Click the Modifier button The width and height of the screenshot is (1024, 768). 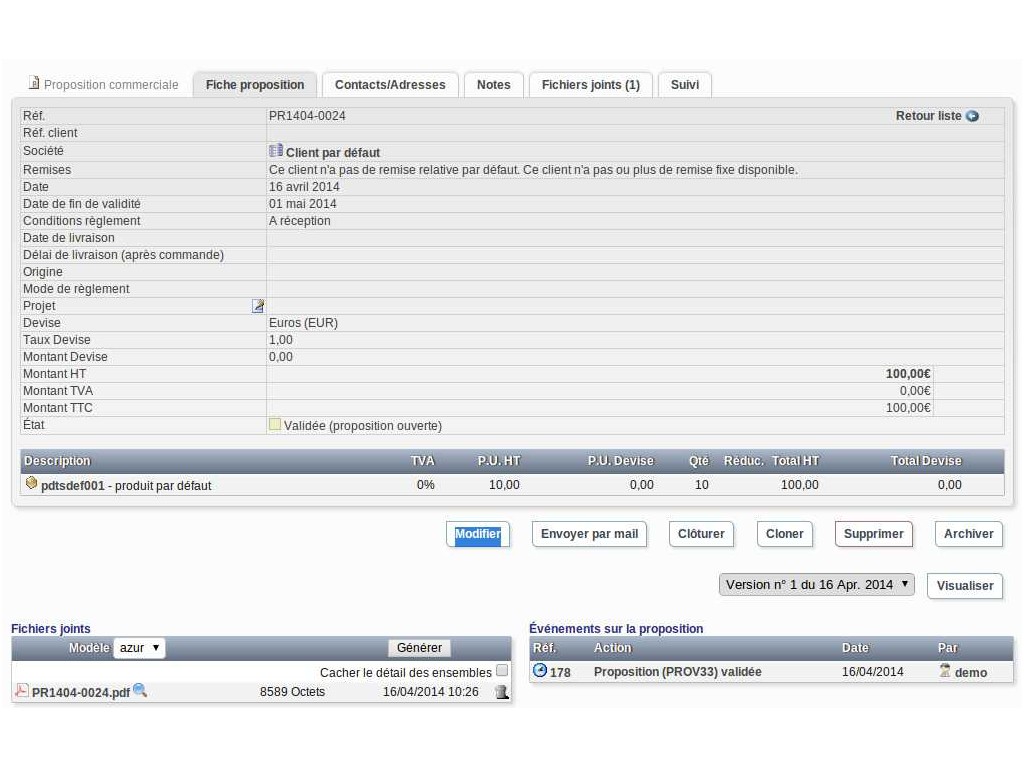477,534
